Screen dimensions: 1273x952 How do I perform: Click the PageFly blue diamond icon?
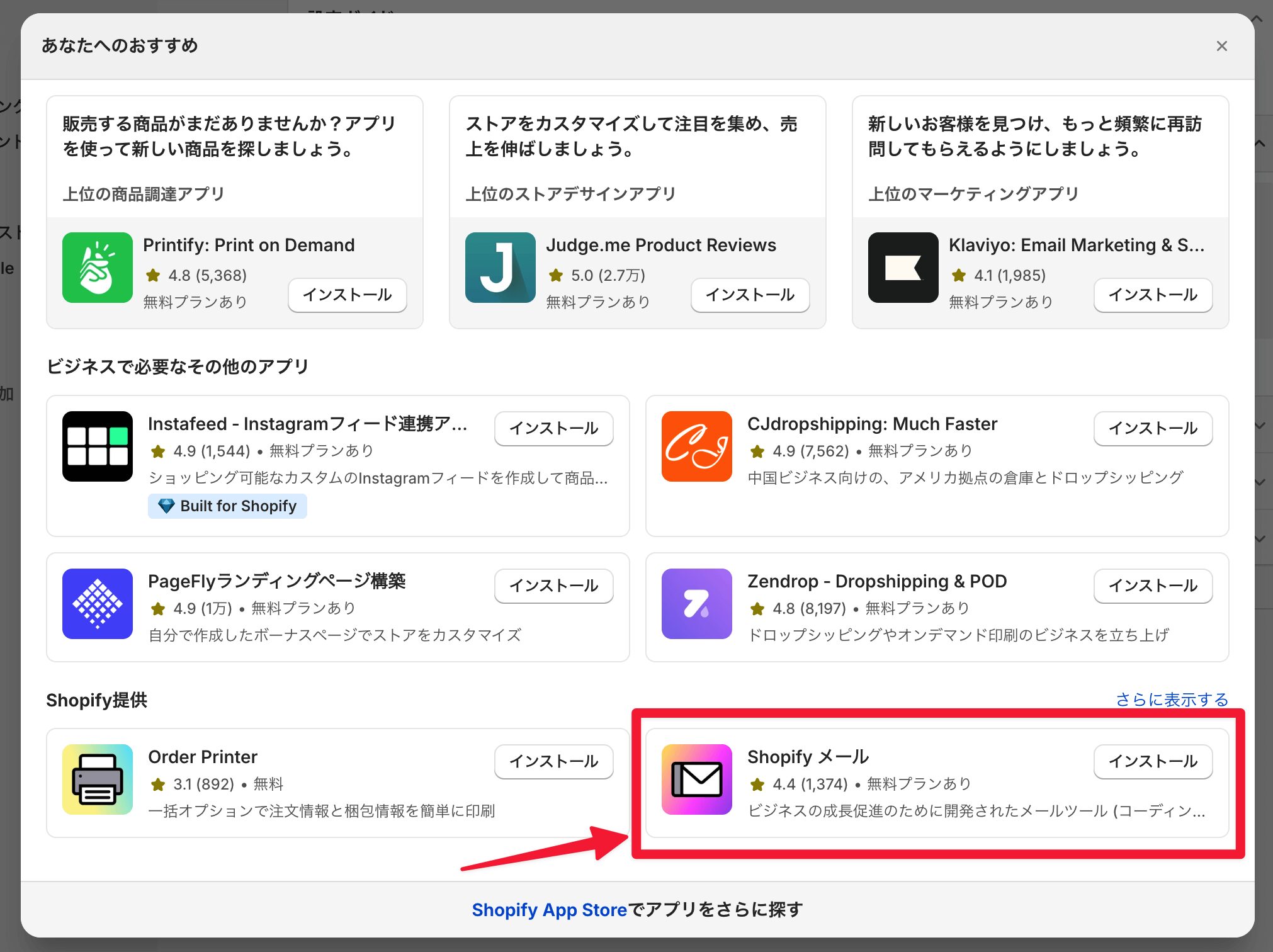[x=98, y=604]
